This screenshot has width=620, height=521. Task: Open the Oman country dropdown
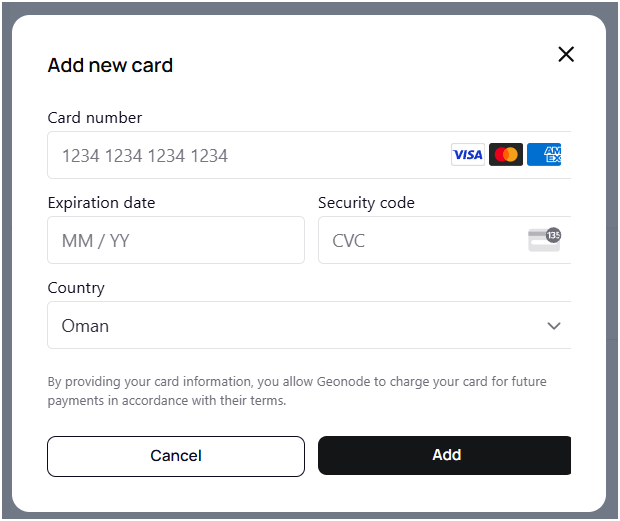[x=300, y=326]
